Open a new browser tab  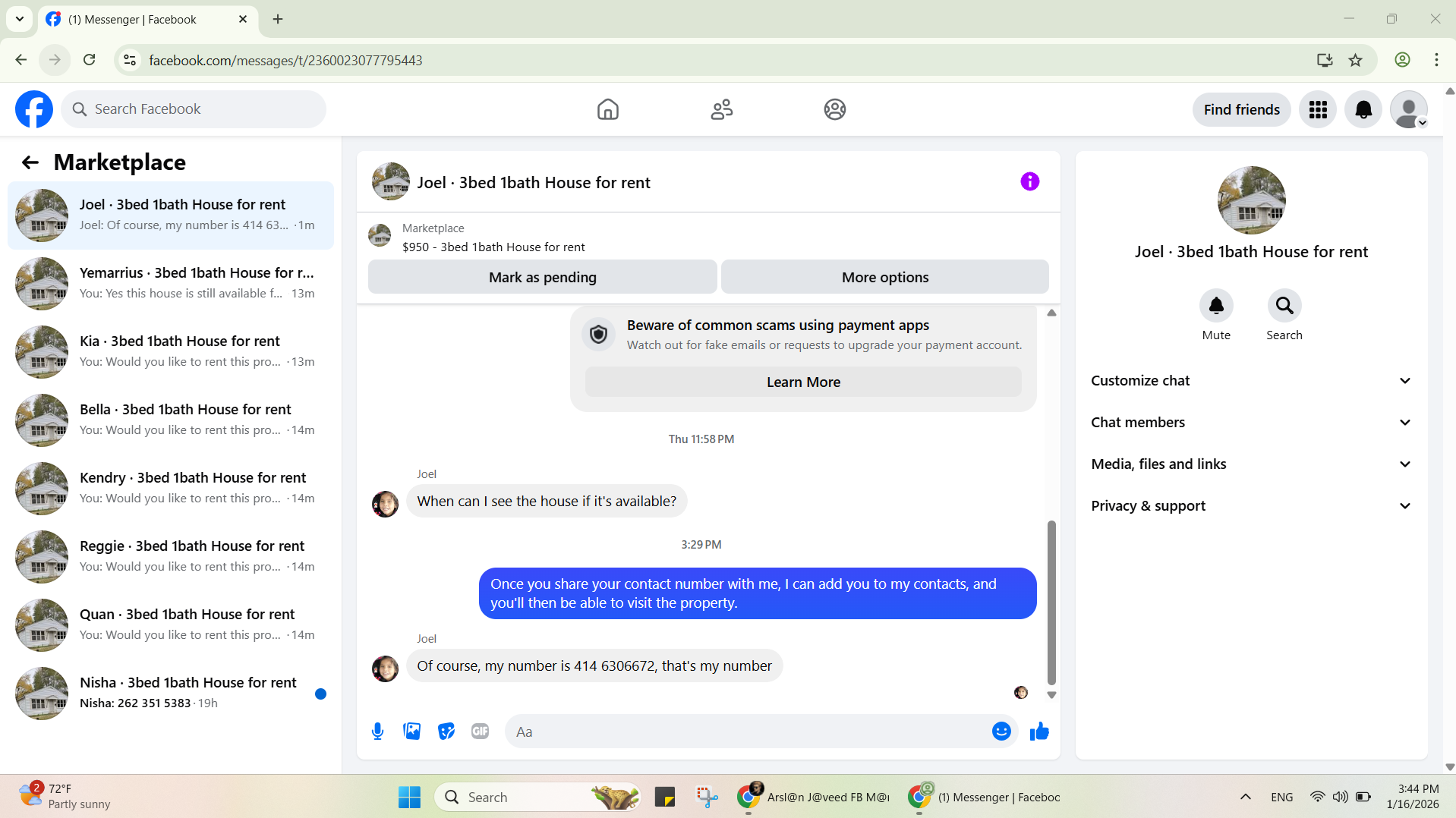278,19
